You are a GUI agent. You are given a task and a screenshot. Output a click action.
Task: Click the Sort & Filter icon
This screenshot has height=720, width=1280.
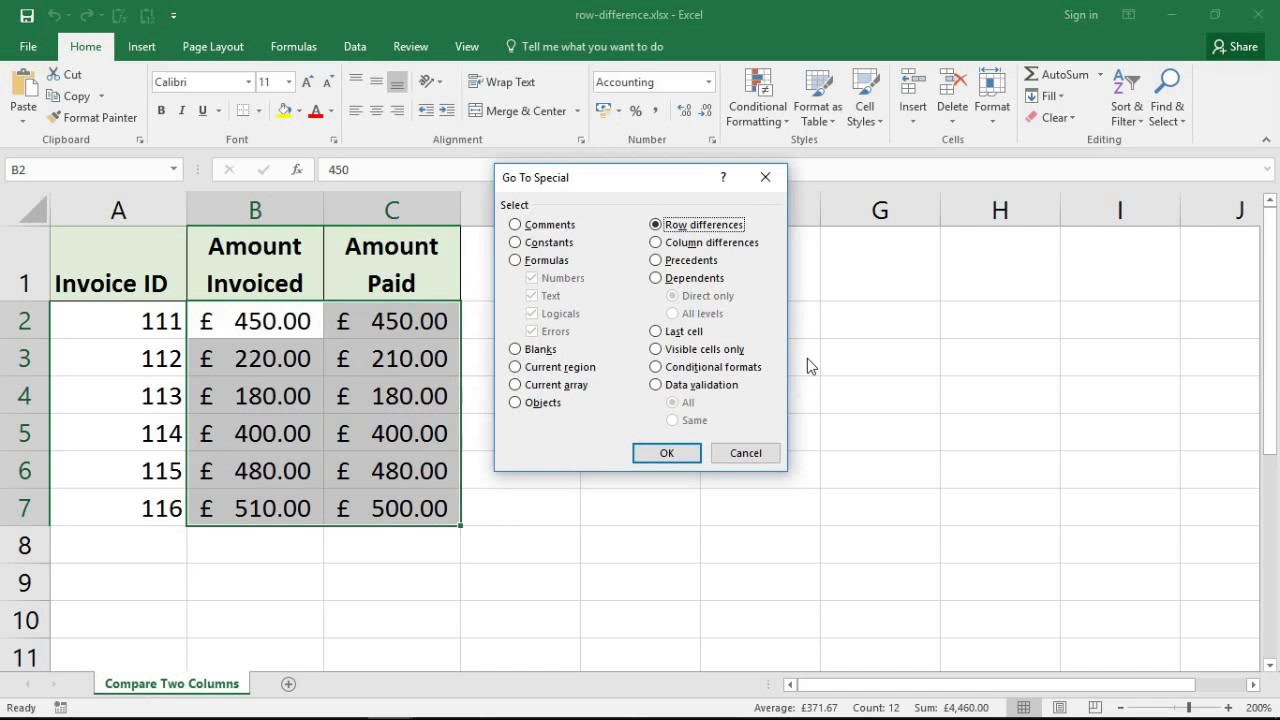coord(1126,84)
